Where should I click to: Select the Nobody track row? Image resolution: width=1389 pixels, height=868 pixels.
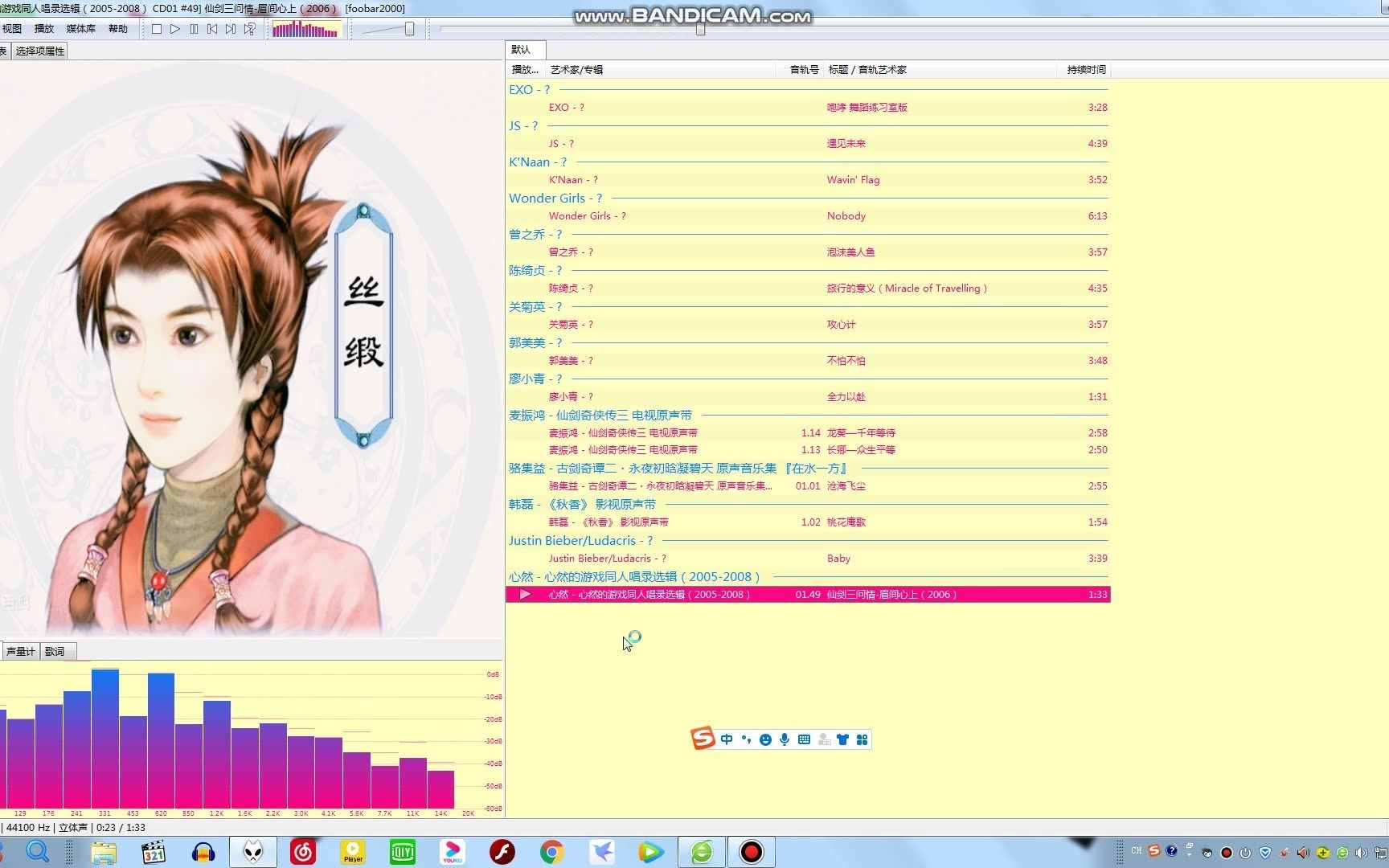tap(808, 216)
